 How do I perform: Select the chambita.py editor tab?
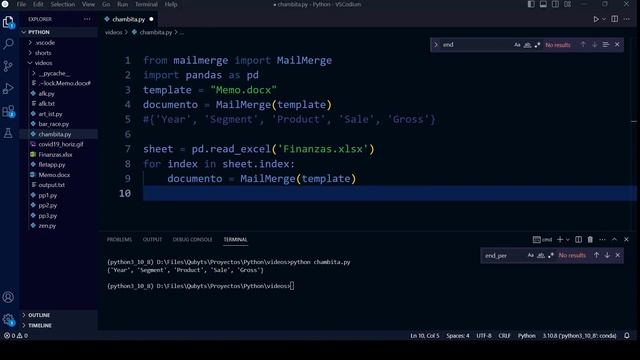click(128, 19)
